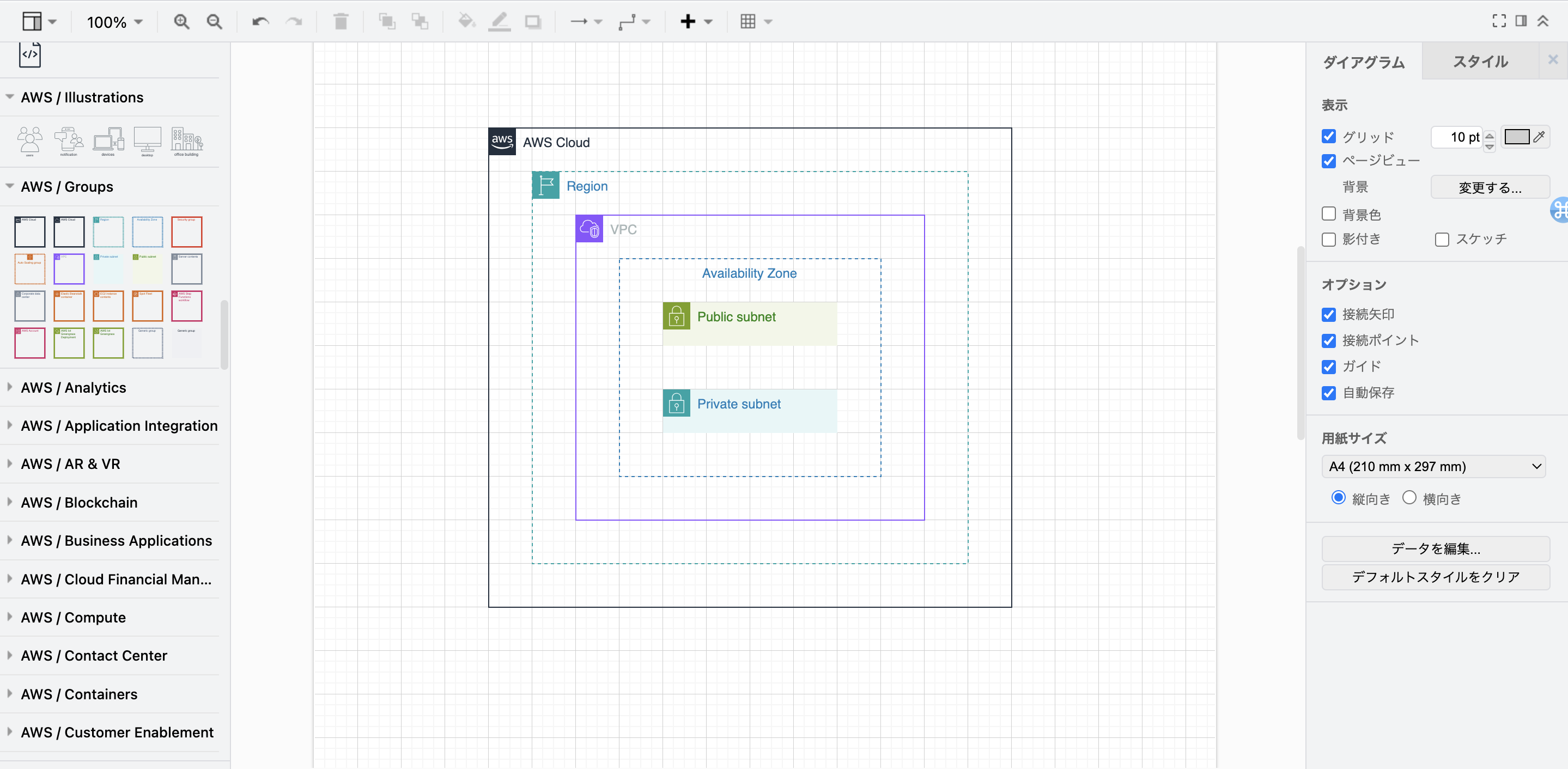Uncheck the グリッド checkbox
Screen dimensions: 1568x769
(1328, 137)
